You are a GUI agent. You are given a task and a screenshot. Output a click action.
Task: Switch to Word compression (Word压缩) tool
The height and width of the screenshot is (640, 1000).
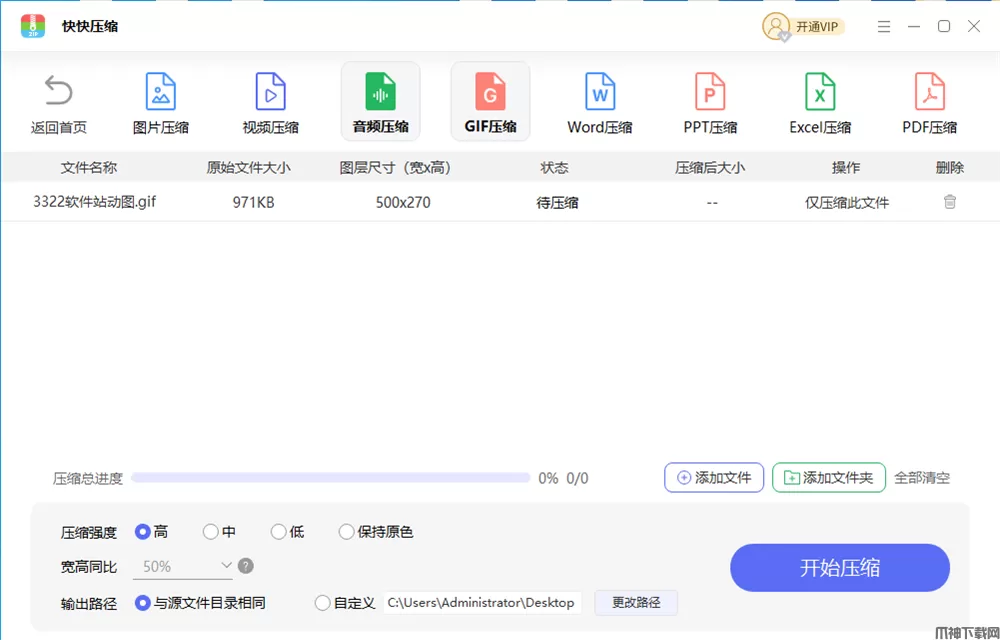tap(599, 92)
